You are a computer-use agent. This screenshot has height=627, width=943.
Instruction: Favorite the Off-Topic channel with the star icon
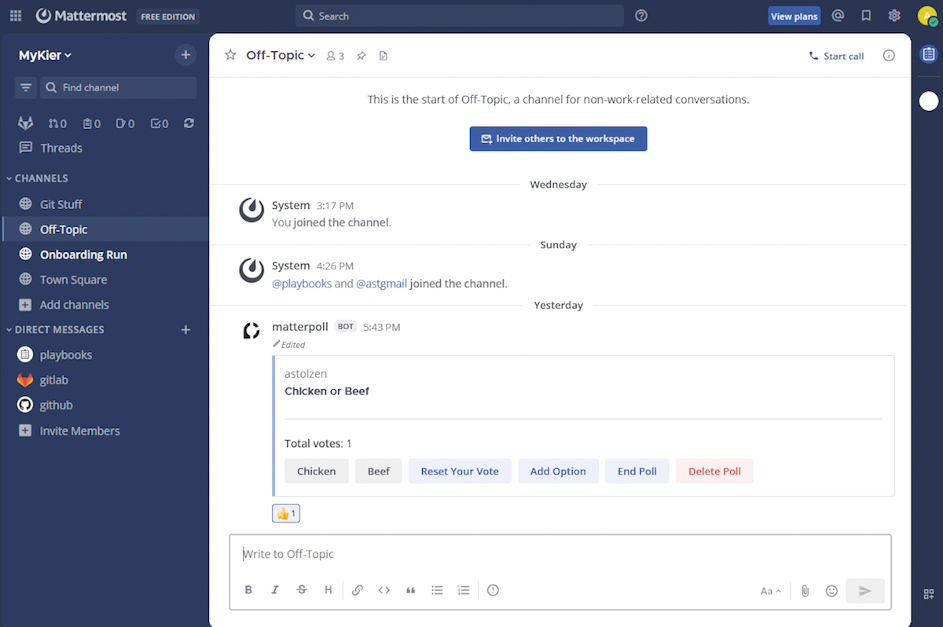[x=230, y=56]
